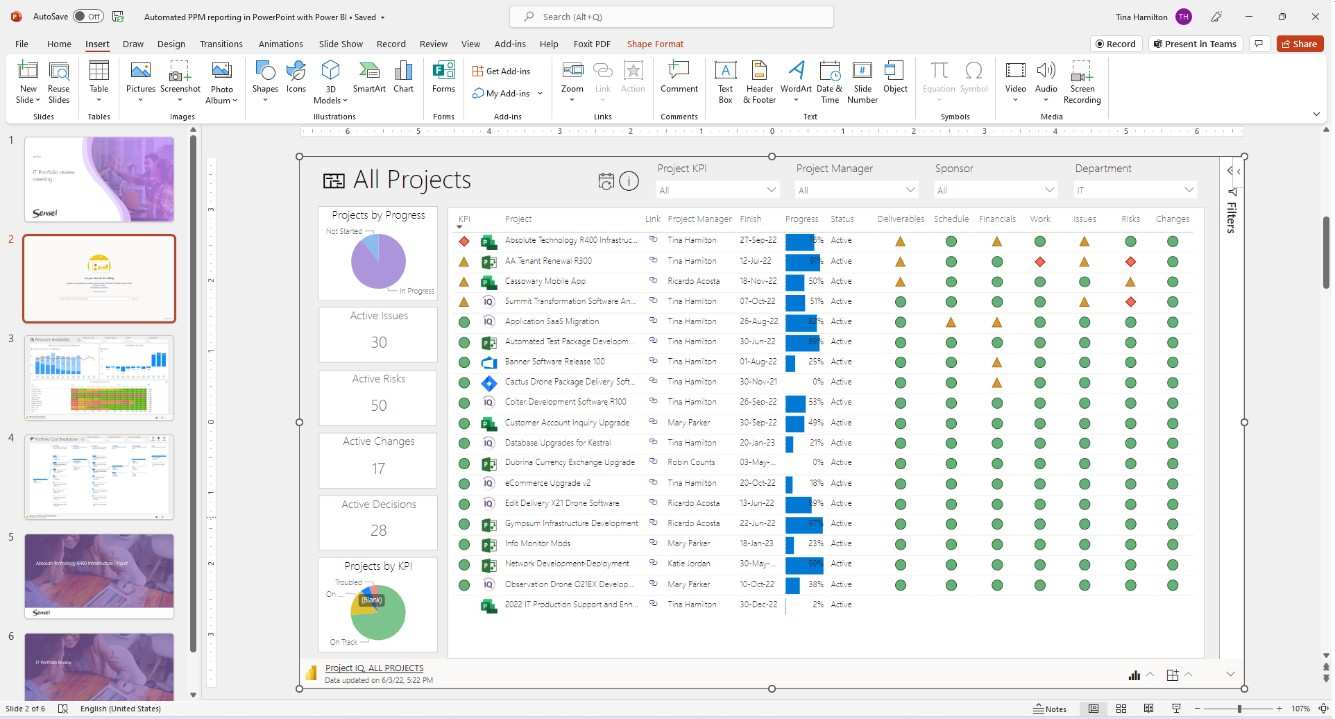
Task: Open the My Add-ins dropdown arrow
Action: [x=540, y=94]
